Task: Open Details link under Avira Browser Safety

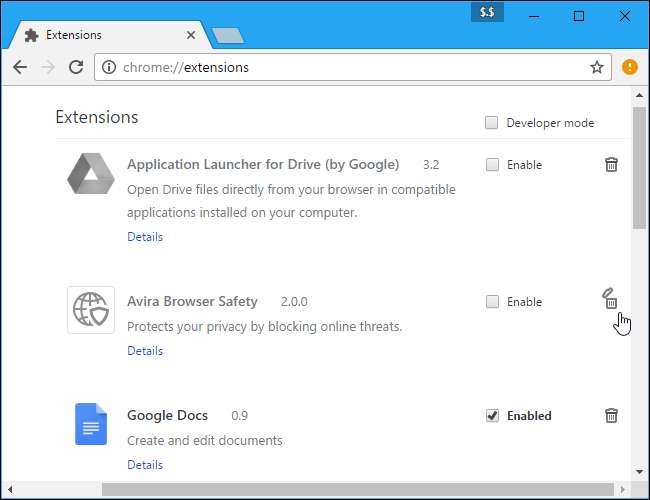Action: (x=145, y=351)
